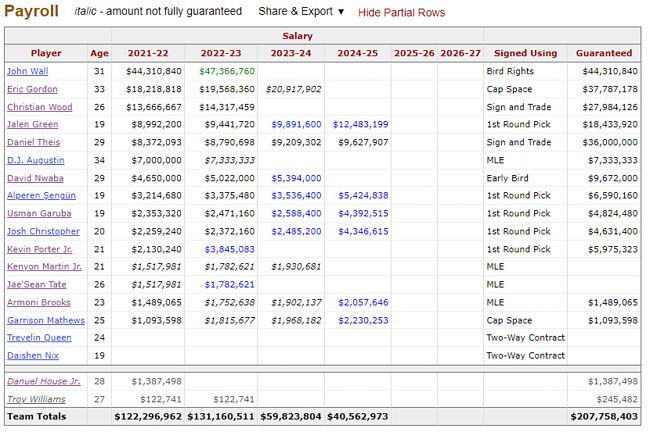Open Kevin Porter Jr.'s profile link
The height and width of the screenshot is (432, 650).
[40, 248]
